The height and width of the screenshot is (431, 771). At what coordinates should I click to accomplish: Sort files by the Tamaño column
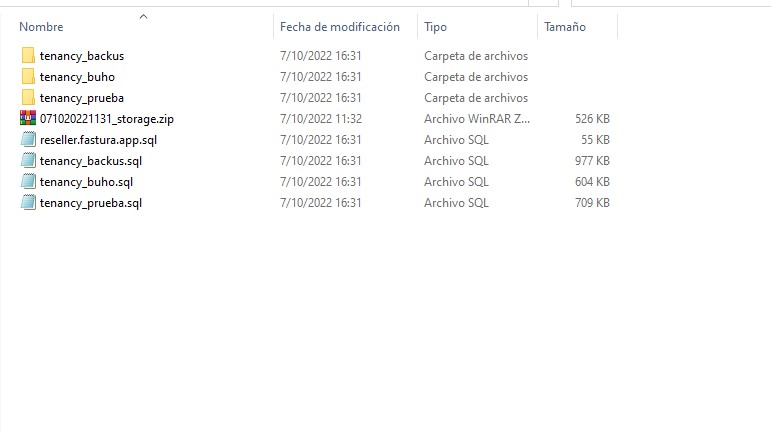click(565, 27)
